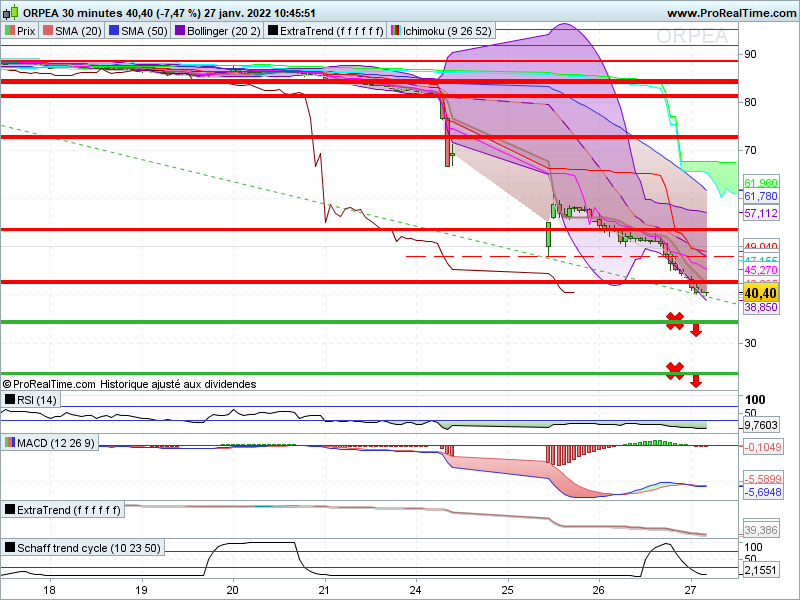Click the www.ProRealTime.com link
This screenshot has width=800, height=600.
732,13
